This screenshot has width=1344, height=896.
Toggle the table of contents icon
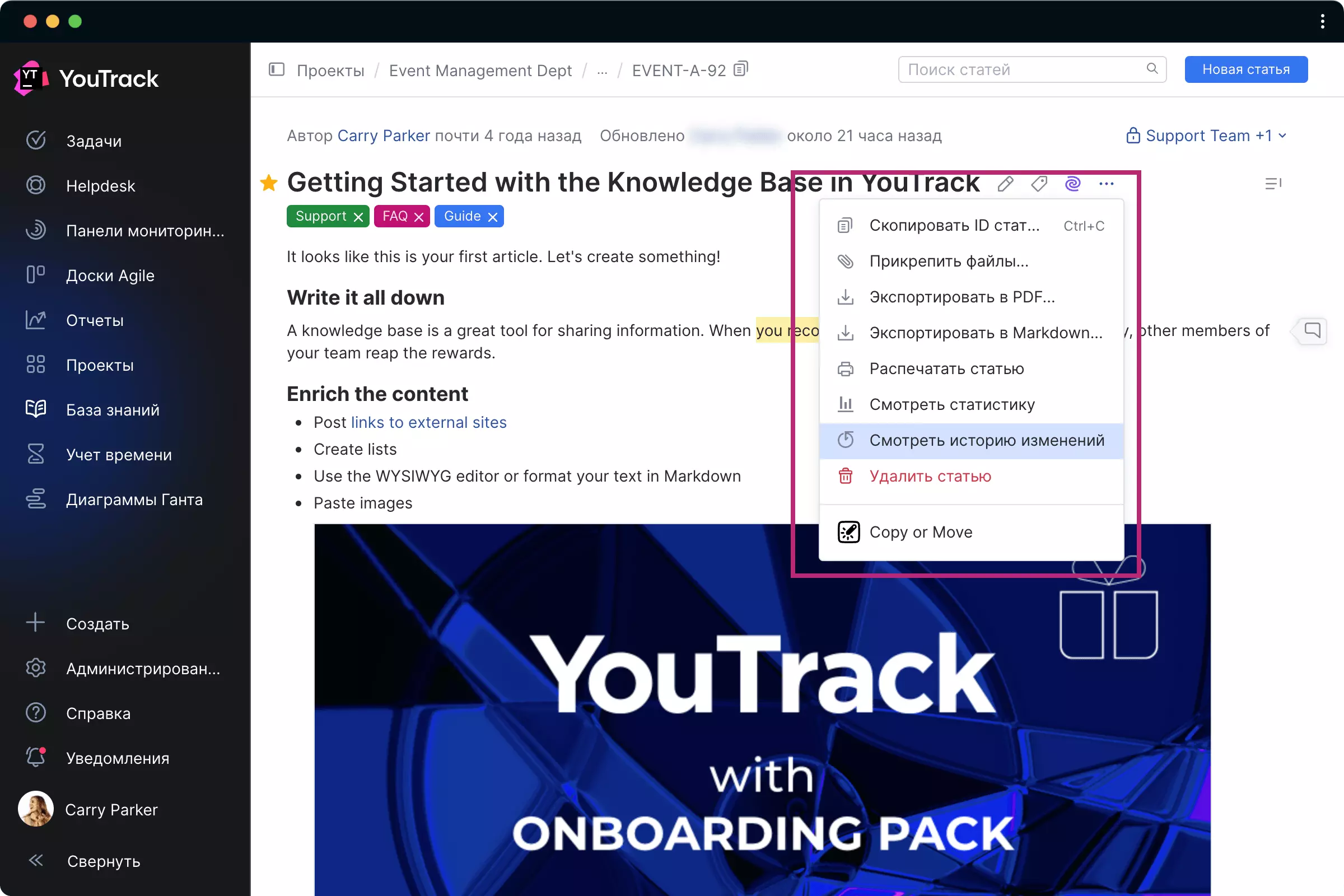coord(1272,184)
